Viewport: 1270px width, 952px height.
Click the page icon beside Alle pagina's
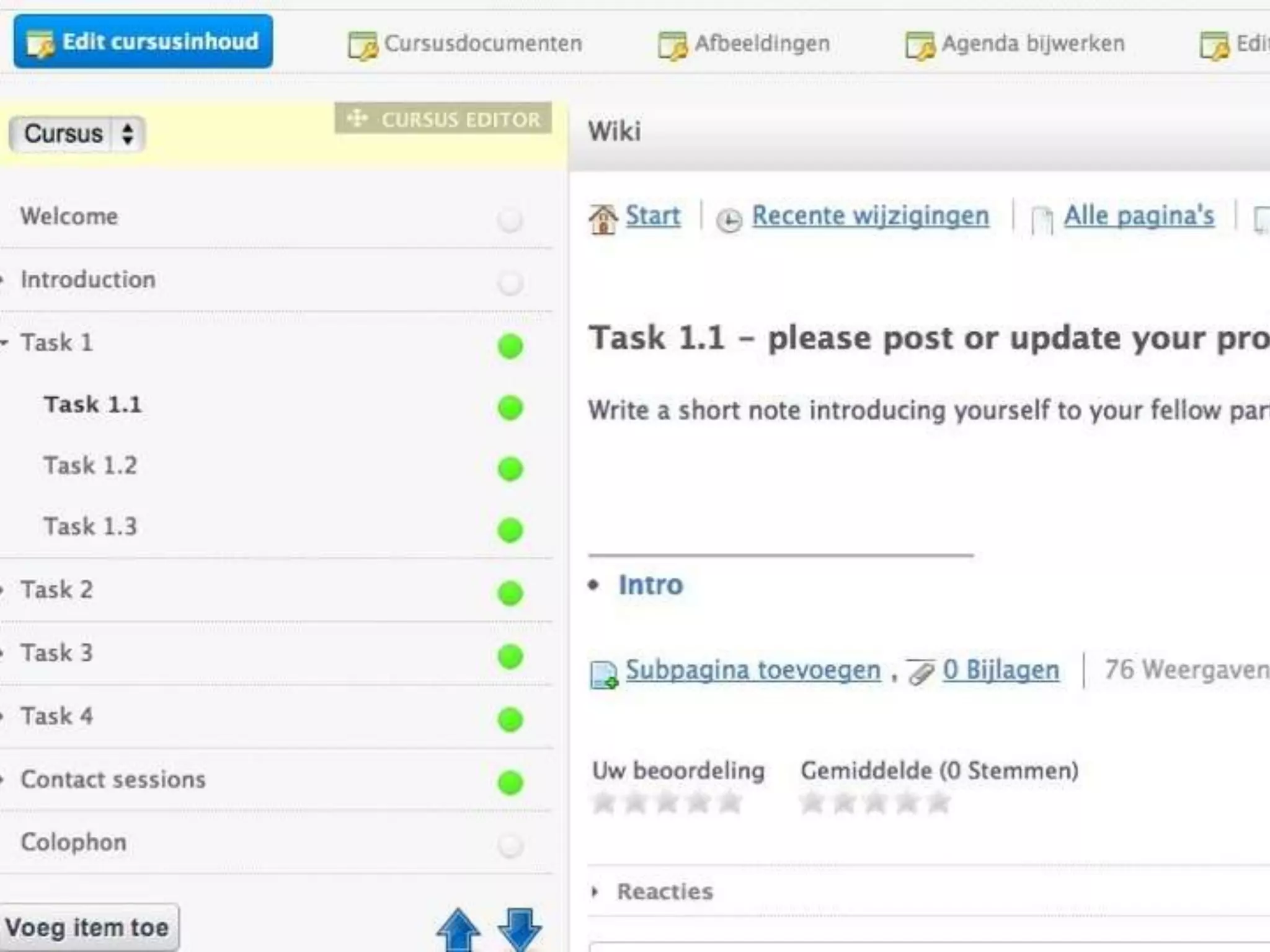pos(1042,220)
